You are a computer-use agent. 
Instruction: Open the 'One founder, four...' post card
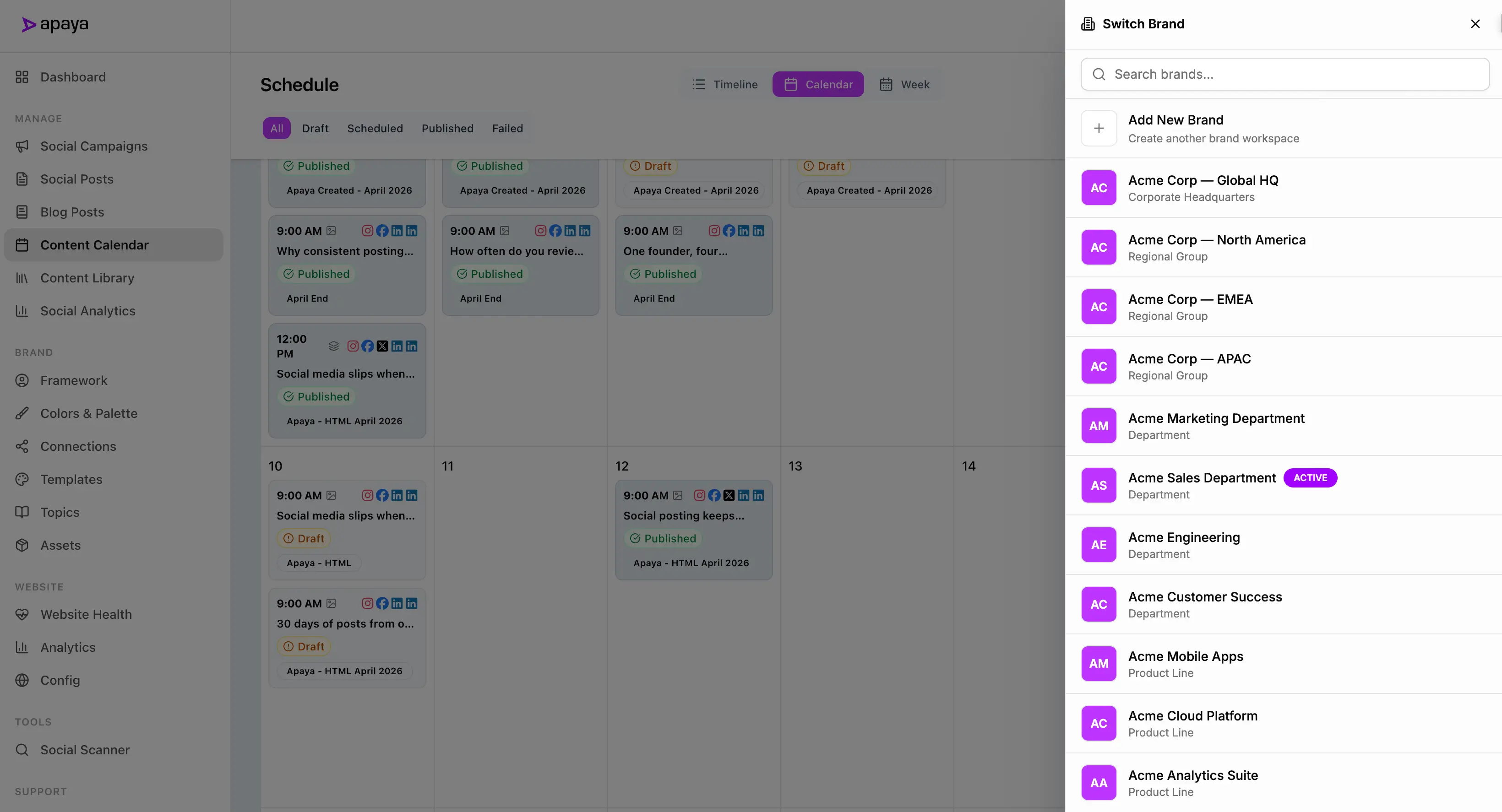point(693,265)
